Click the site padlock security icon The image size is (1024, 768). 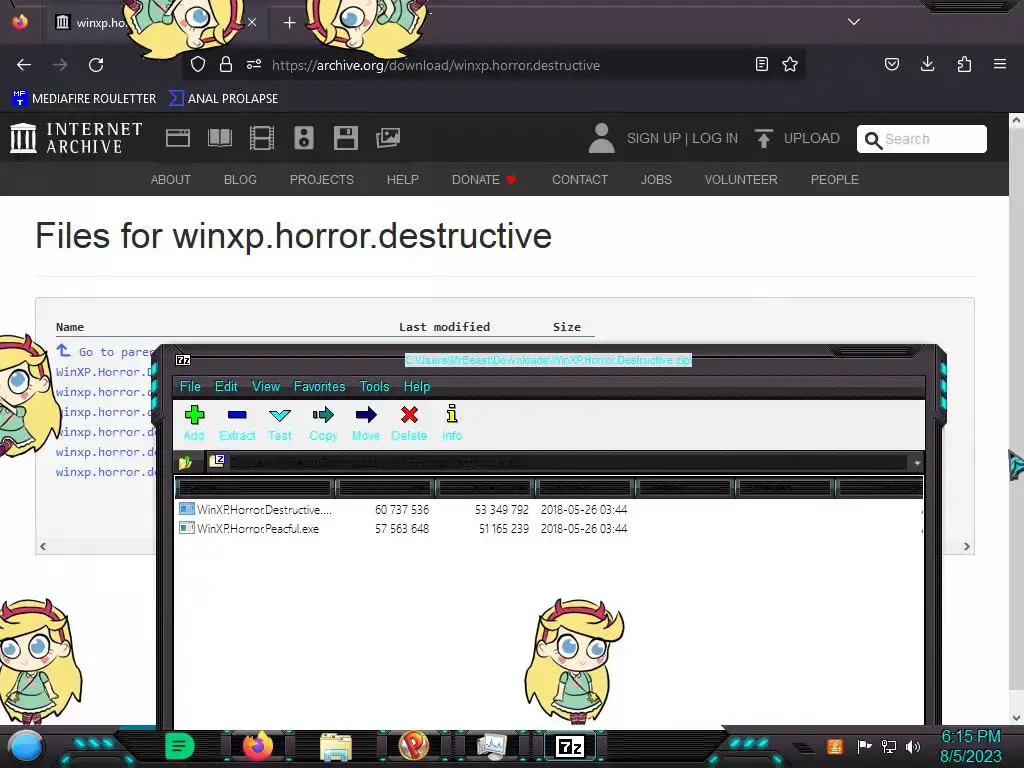(x=226, y=65)
